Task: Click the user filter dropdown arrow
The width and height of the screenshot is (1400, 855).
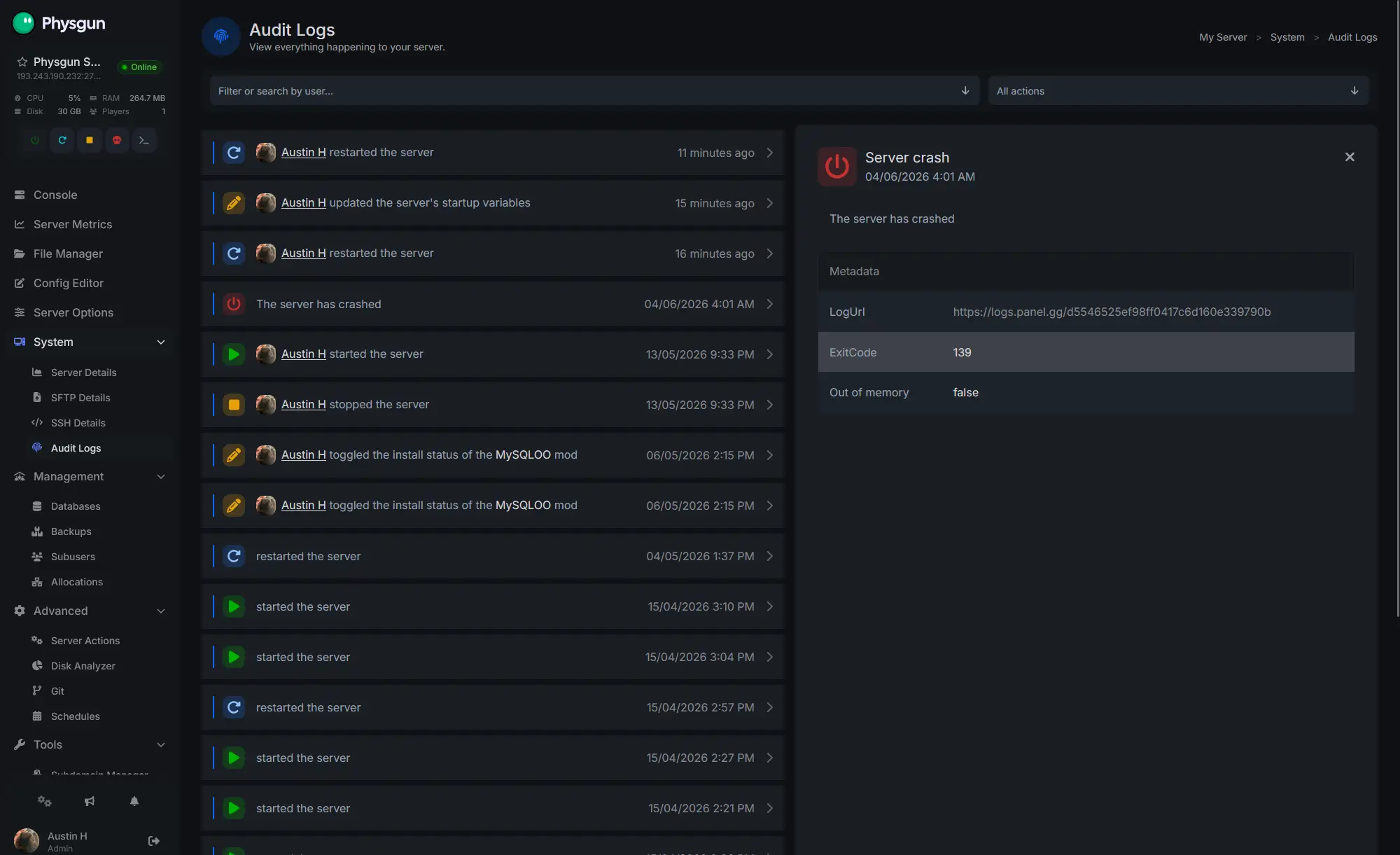Action: pos(965,91)
